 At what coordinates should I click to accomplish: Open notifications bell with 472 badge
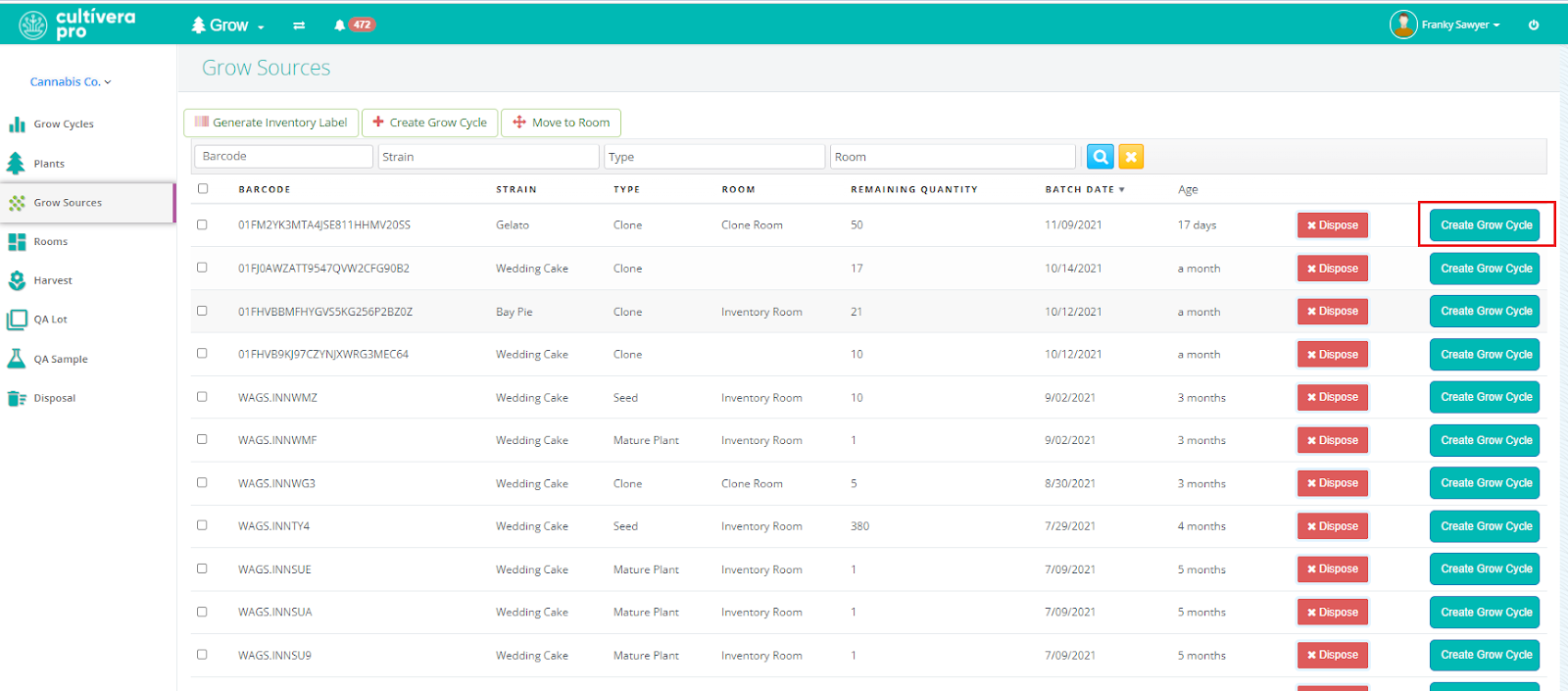pos(354,25)
